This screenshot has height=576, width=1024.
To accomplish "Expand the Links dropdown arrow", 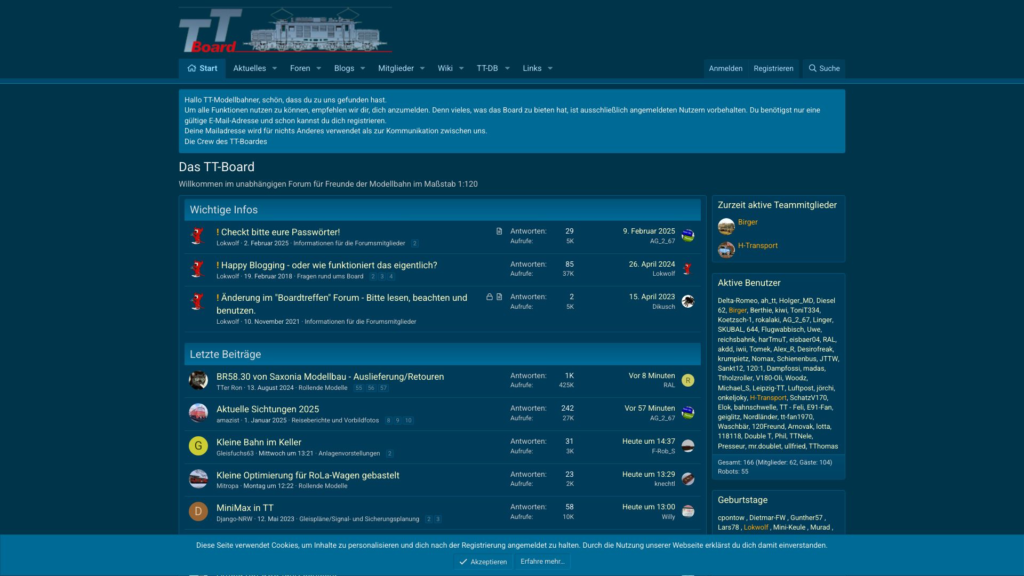I will pyautogui.click(x=550, y=69).
